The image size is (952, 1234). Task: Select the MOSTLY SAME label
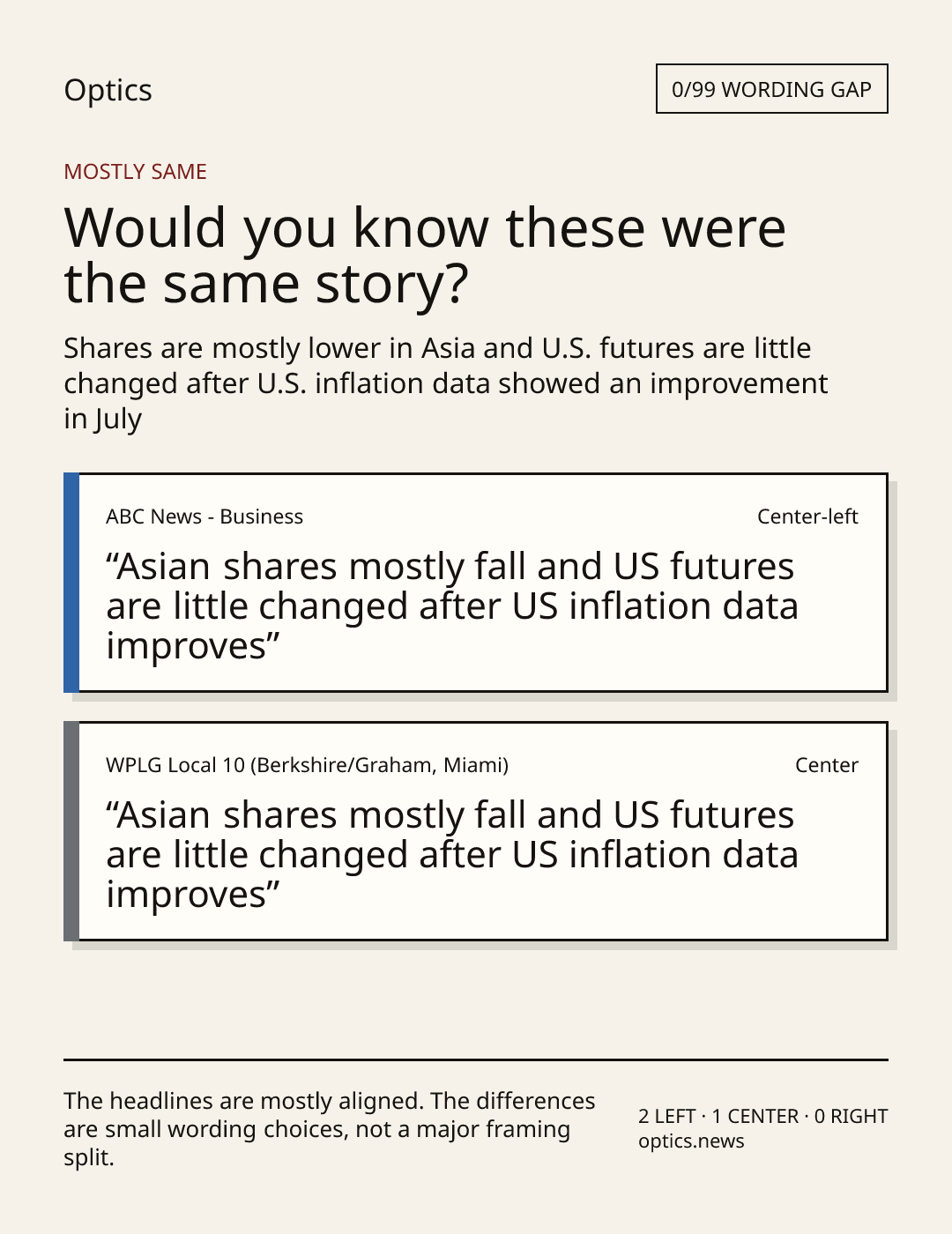pos(135,172)
